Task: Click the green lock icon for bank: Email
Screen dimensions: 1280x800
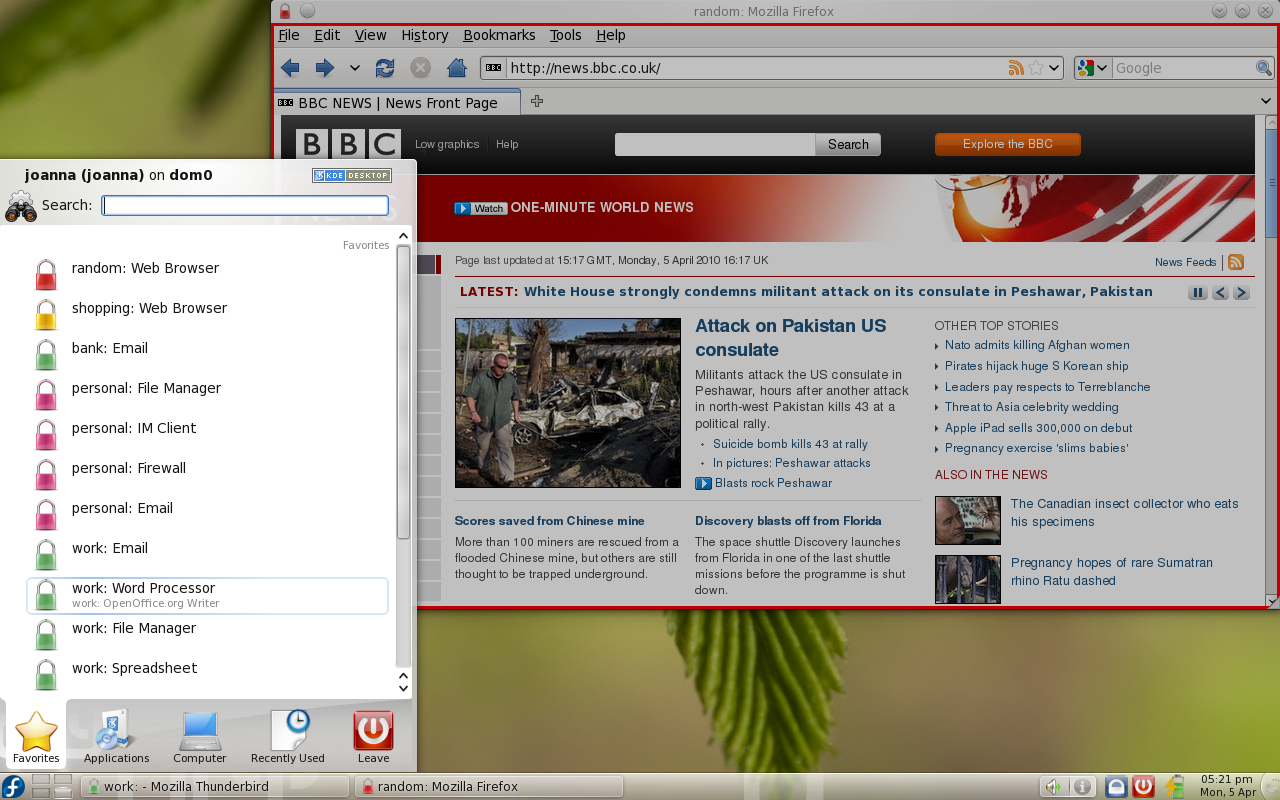Action: 46,354
